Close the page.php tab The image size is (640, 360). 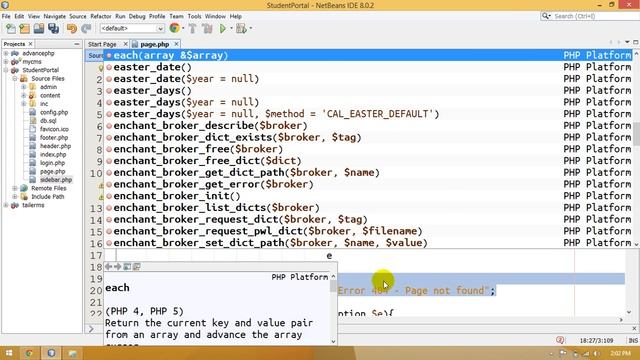click(x=176, y=44)
